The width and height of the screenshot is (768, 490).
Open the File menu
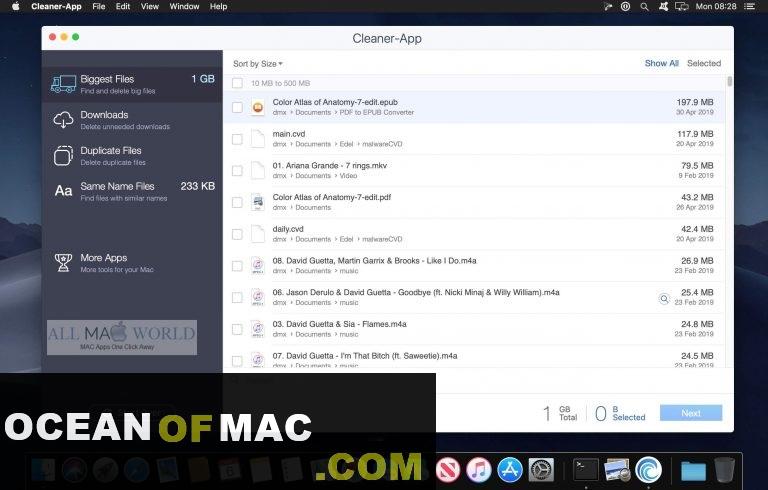tap(98, 6)
